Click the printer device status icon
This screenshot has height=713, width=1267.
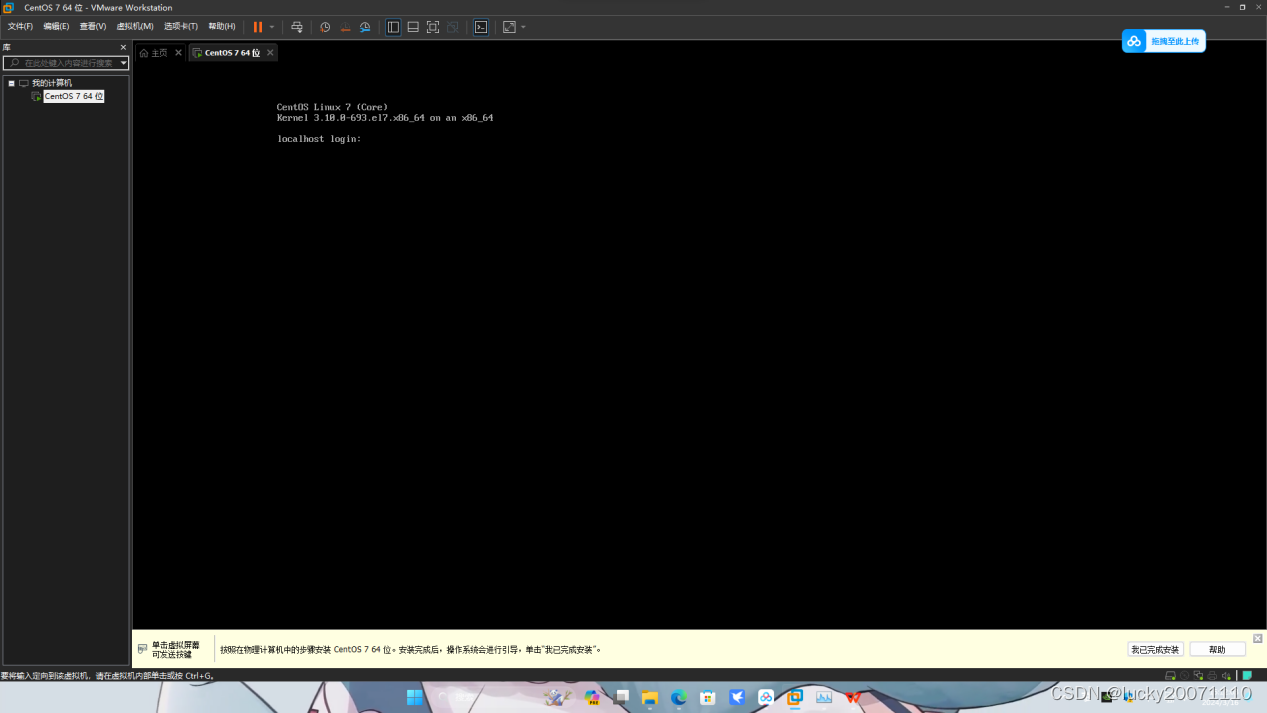[x=1213, y=676]
